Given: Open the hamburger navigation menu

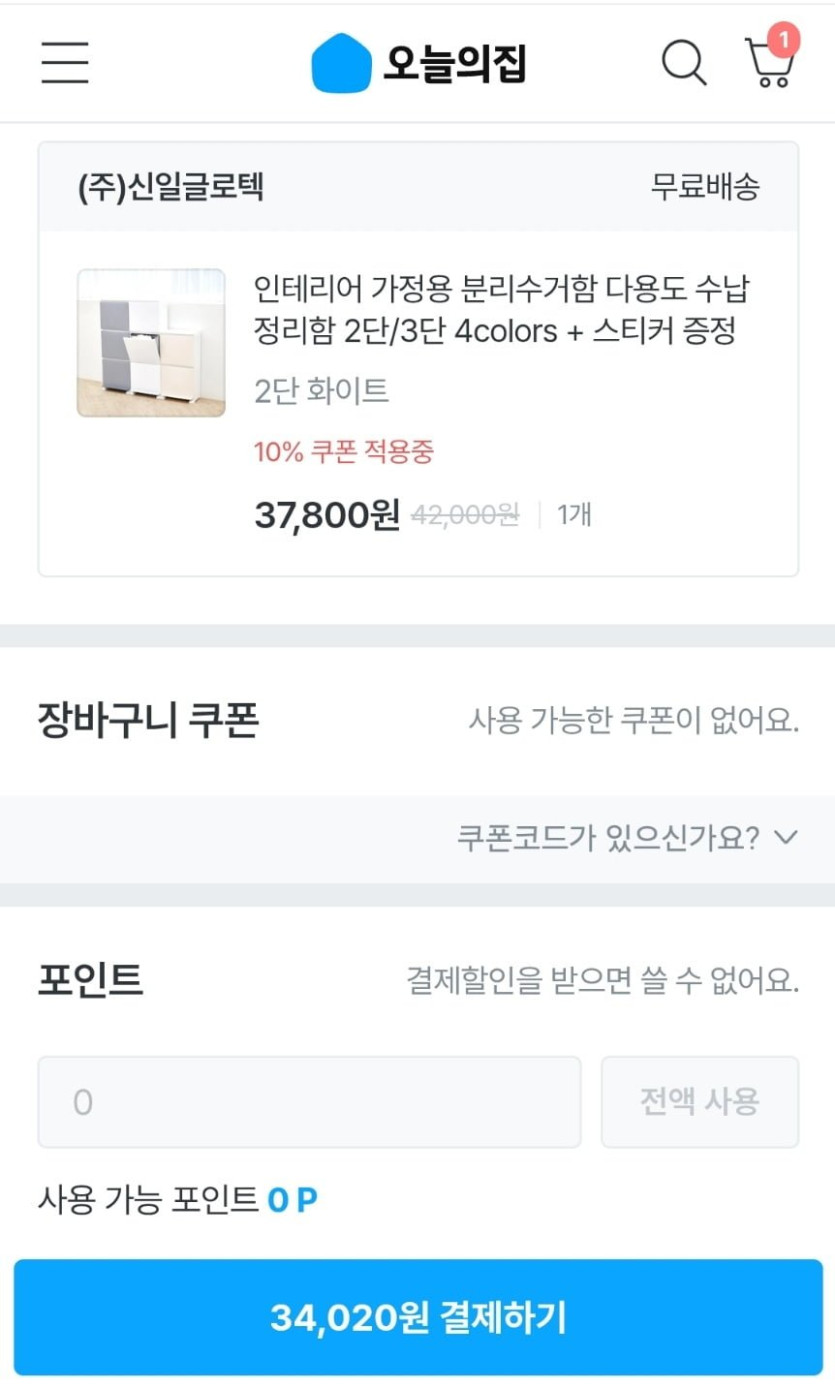Looking at the screenshot, I should 65,63.
